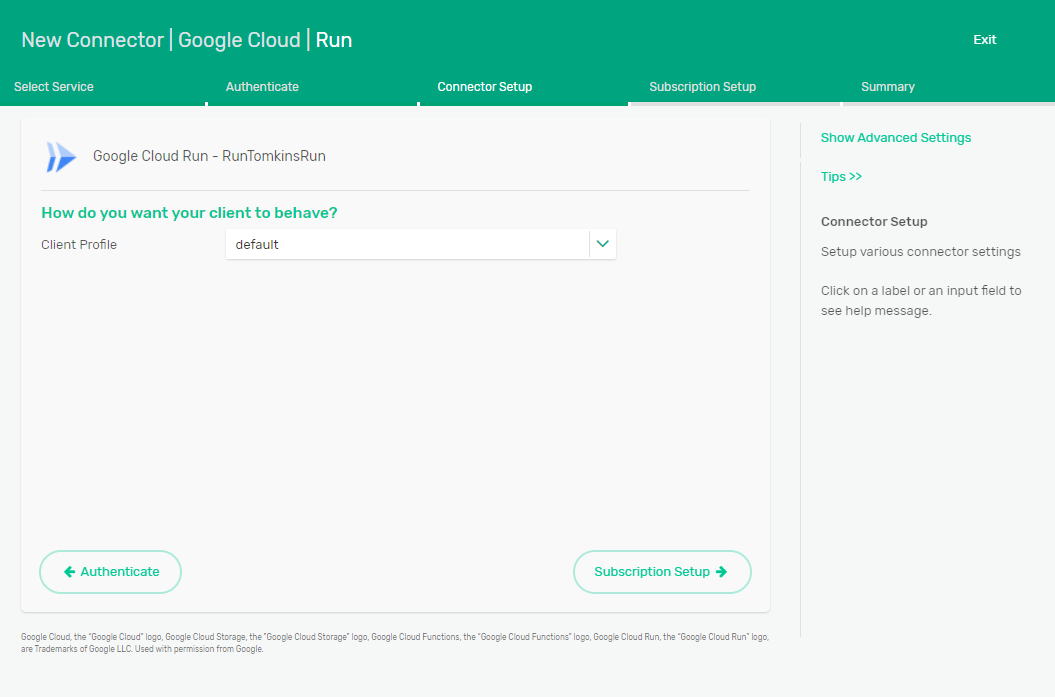Click the right arrow icon on Subscription Setup button

[721, 572]
